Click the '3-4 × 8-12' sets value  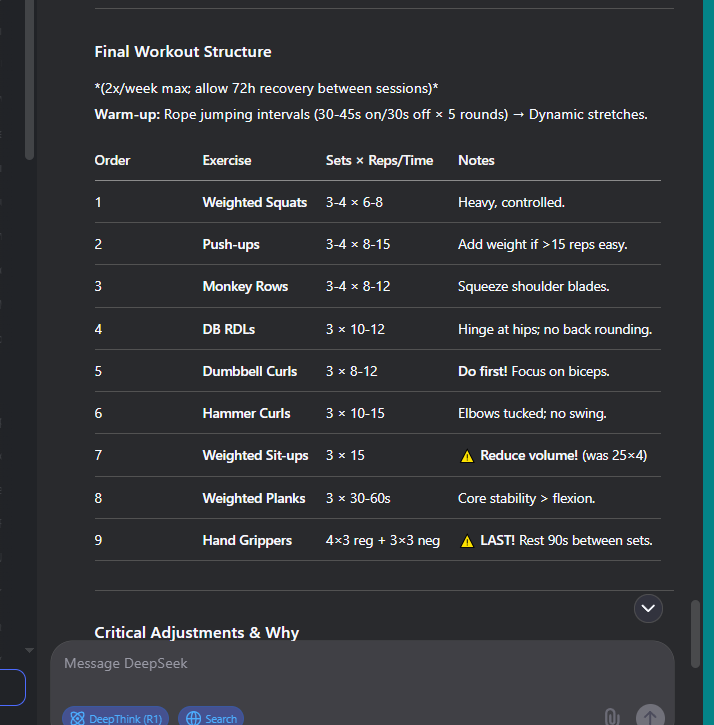coord(358,286)
